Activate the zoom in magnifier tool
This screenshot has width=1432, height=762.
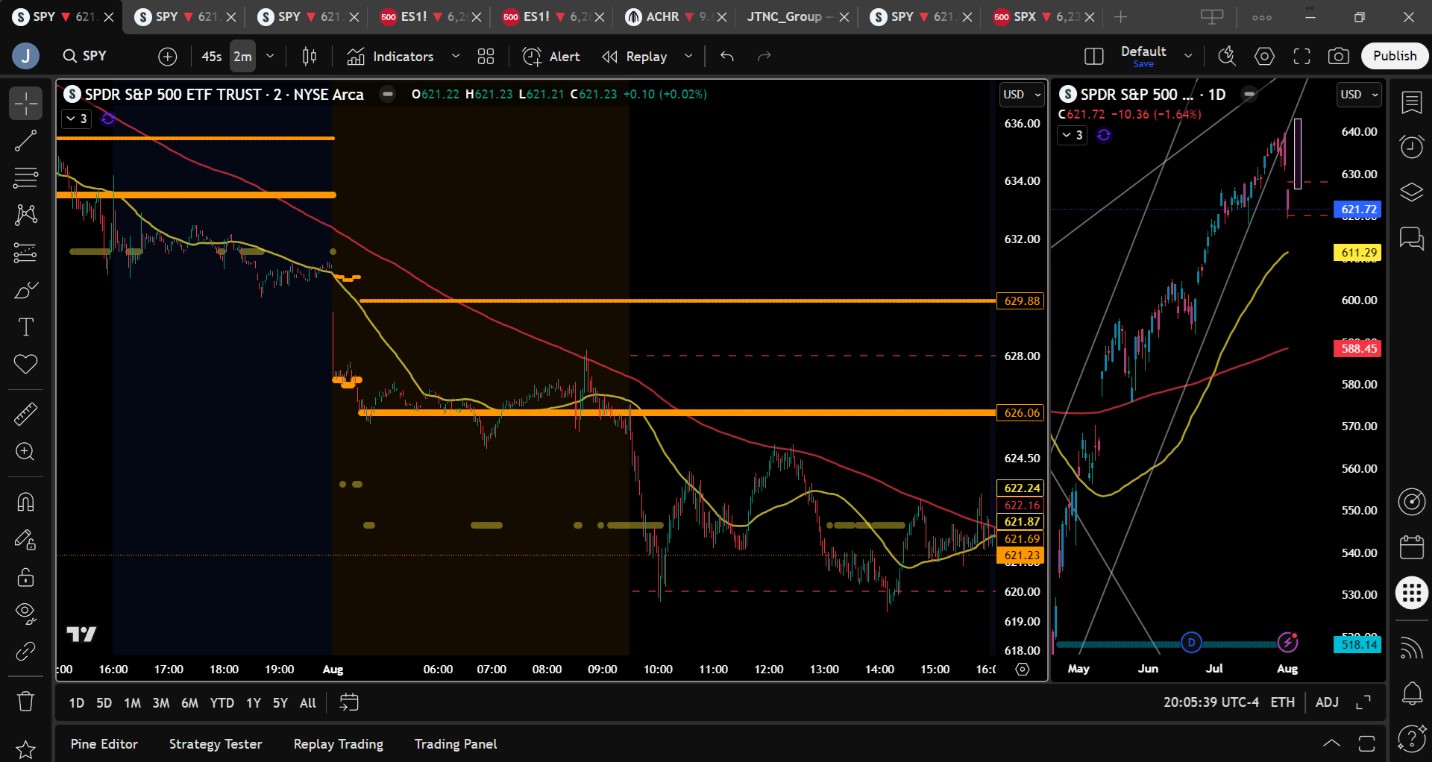pyautogui.click(x=26, y=451)
